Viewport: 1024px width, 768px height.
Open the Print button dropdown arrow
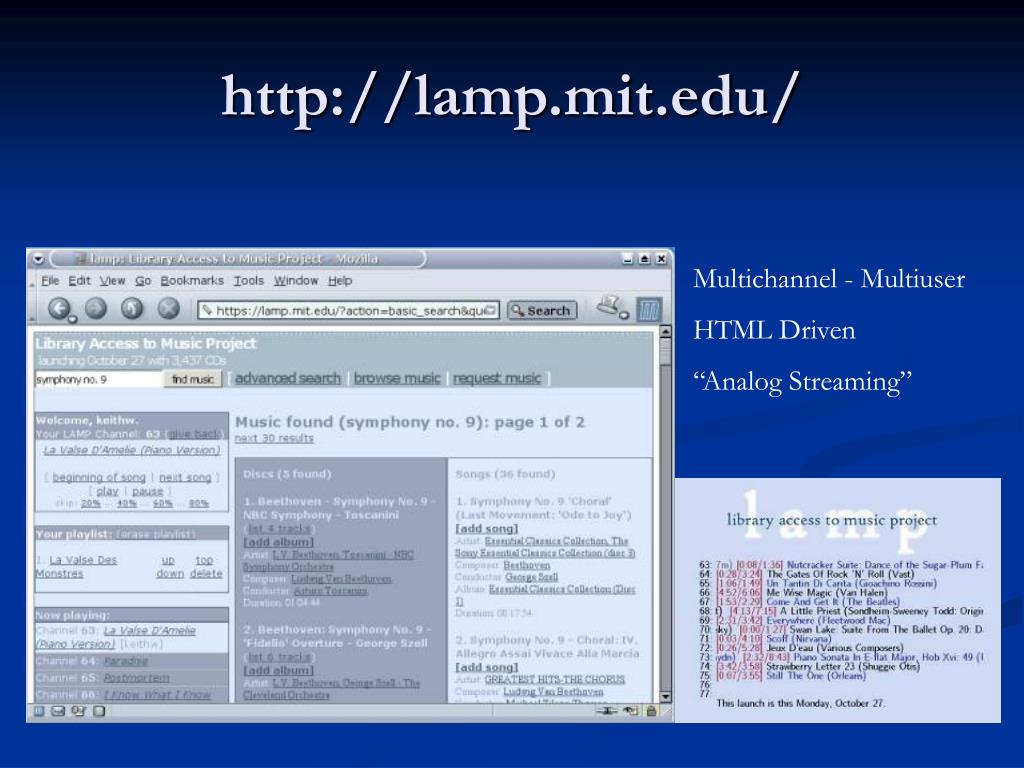click(624, 315)
